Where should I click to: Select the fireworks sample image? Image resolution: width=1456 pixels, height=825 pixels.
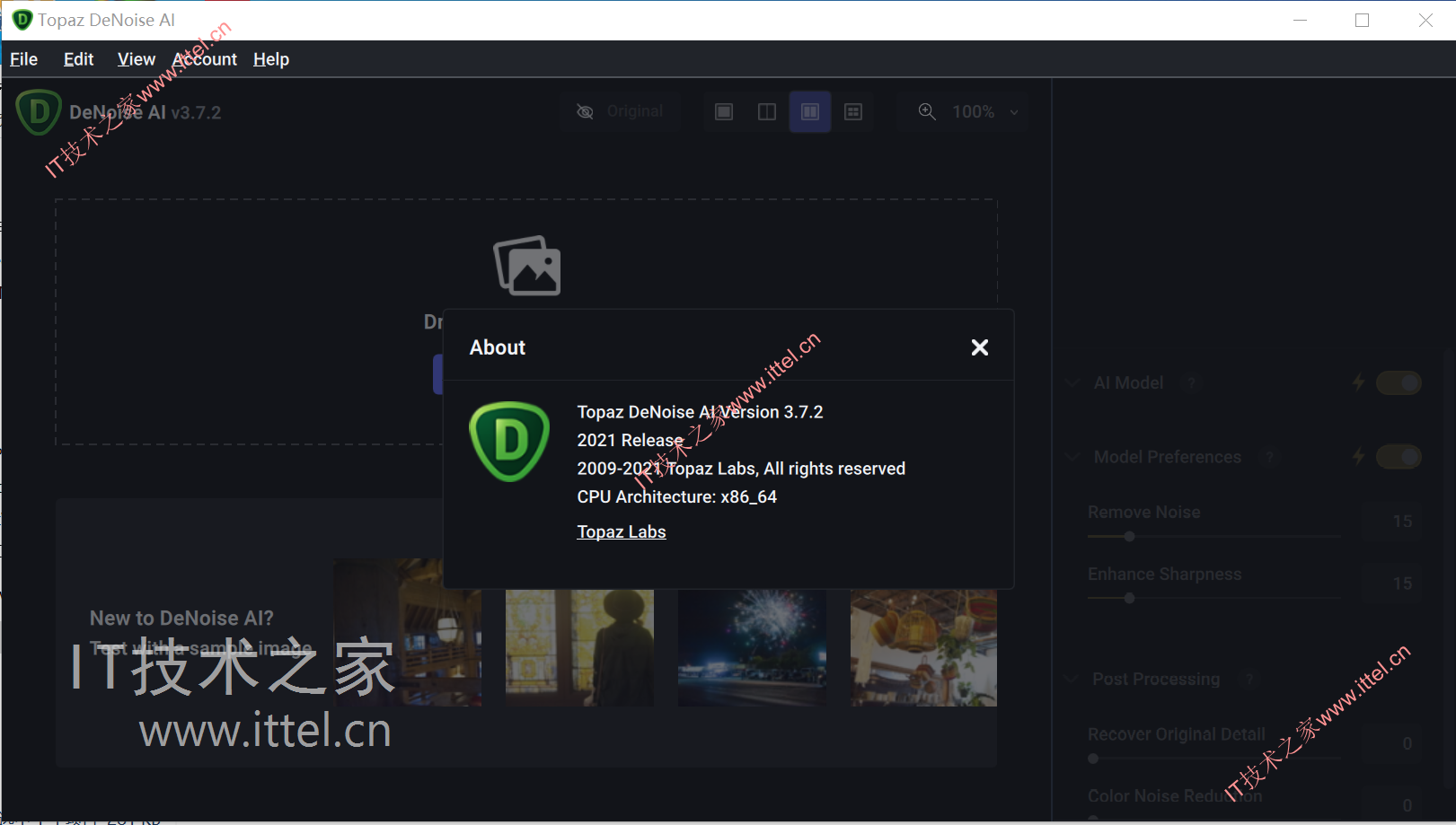point(752,647)
